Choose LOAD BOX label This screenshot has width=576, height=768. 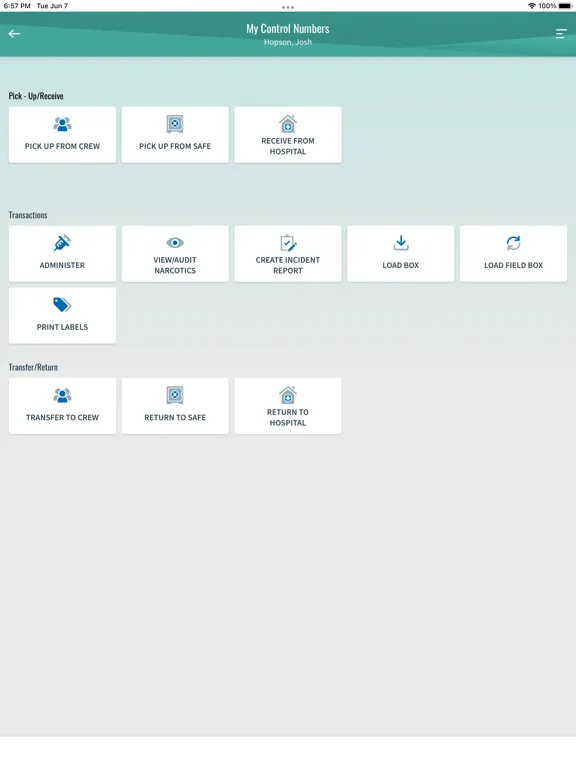[401, 265]
